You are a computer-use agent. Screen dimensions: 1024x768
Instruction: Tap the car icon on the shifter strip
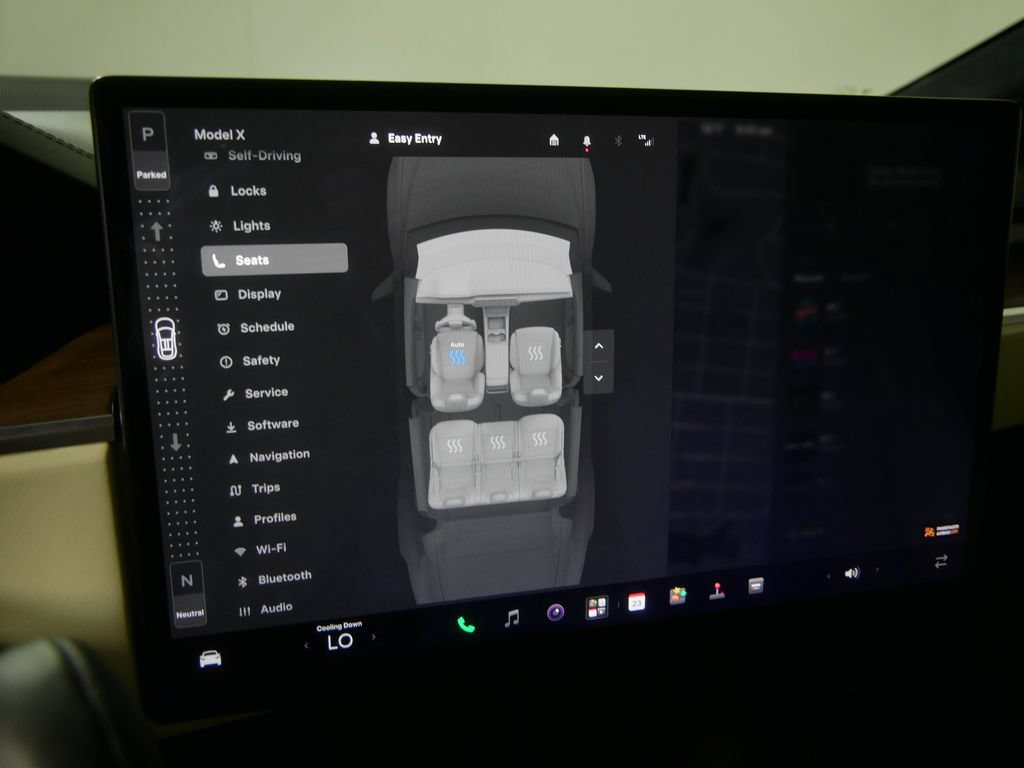(166, 339)
